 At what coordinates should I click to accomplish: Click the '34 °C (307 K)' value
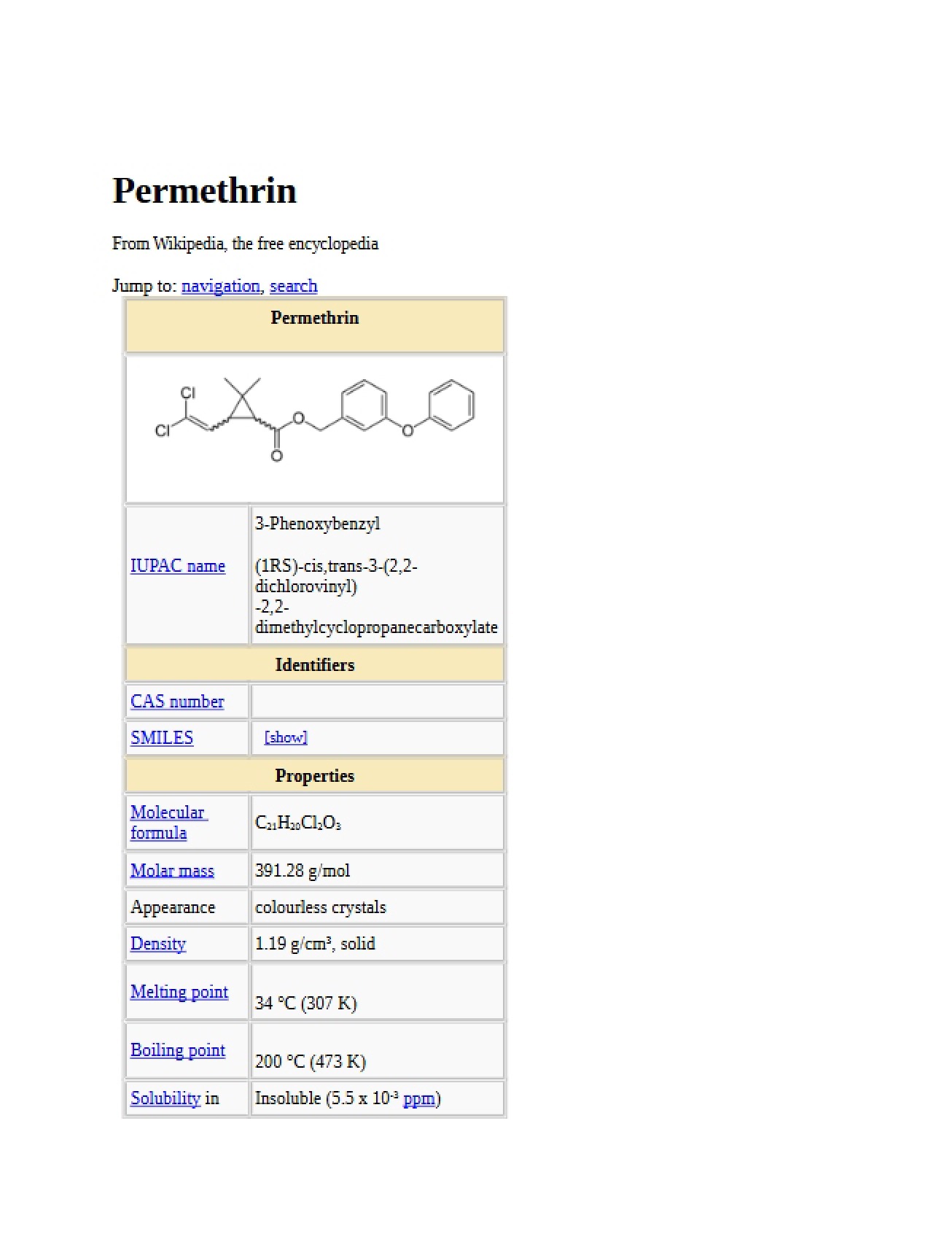pos(306,1004)
